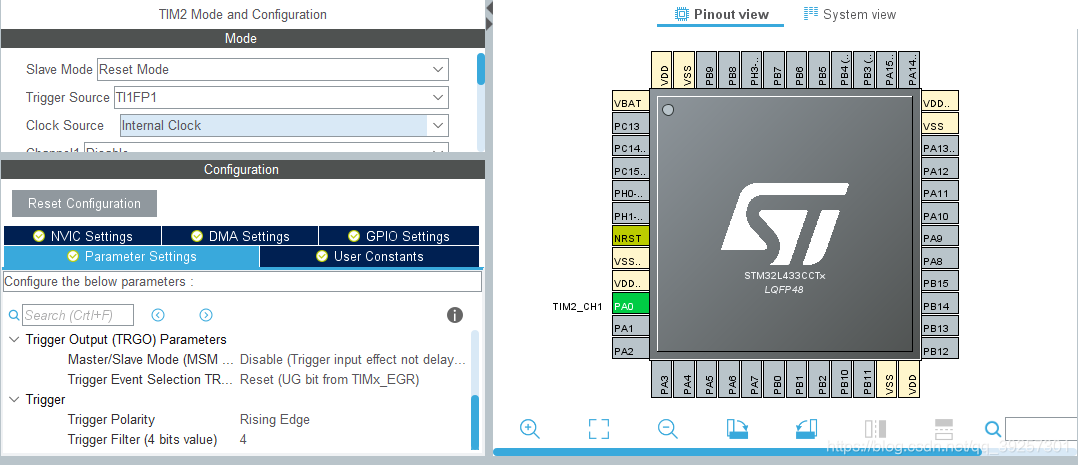
Task: Rotate the chip clockwise
Action: coord(737,429)
